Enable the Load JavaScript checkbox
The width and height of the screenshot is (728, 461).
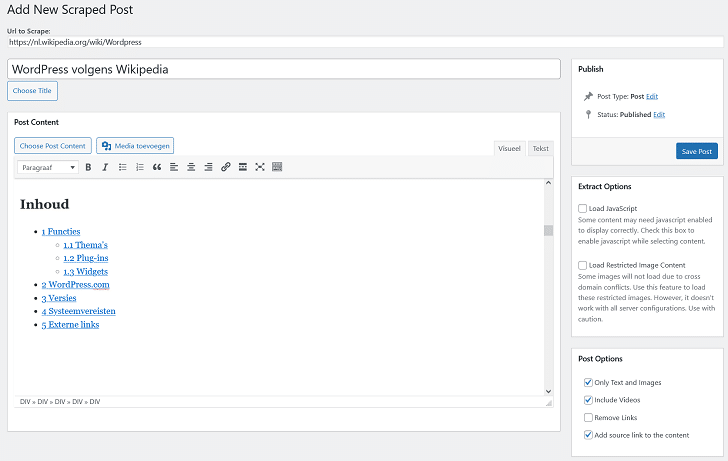(x=583, y=208)
